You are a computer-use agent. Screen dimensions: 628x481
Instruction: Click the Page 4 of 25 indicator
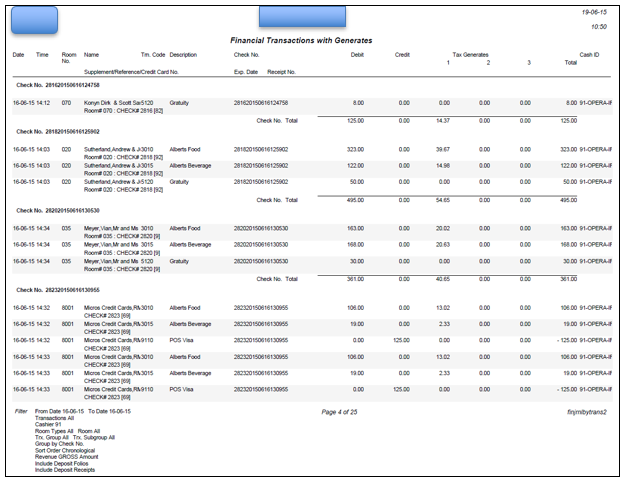(x=345, y=412)
